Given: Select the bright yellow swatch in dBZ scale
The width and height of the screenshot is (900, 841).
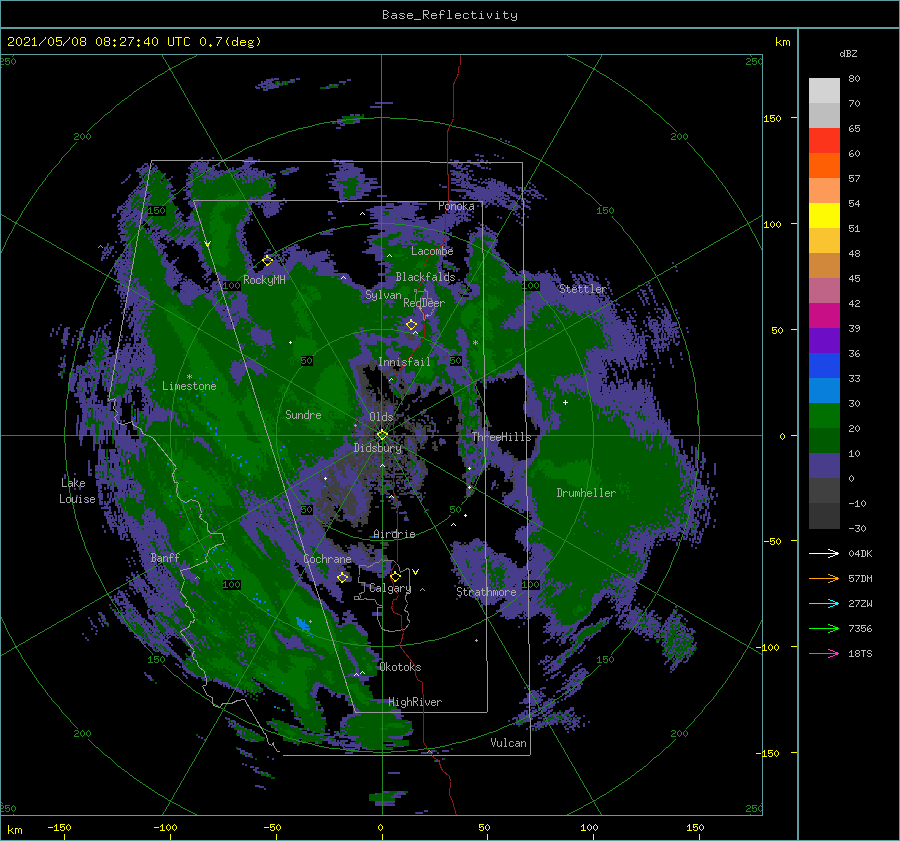Looking at the screenshot, I should pos(824,215).
